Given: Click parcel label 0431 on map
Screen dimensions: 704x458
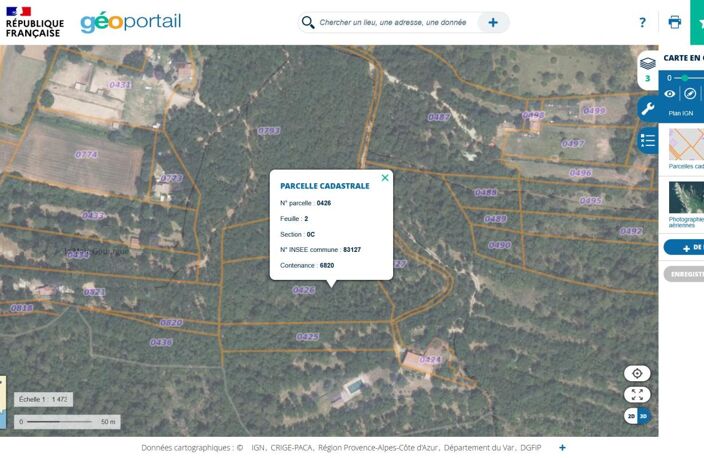Looking at the screenshot, I should click(120, 84).
